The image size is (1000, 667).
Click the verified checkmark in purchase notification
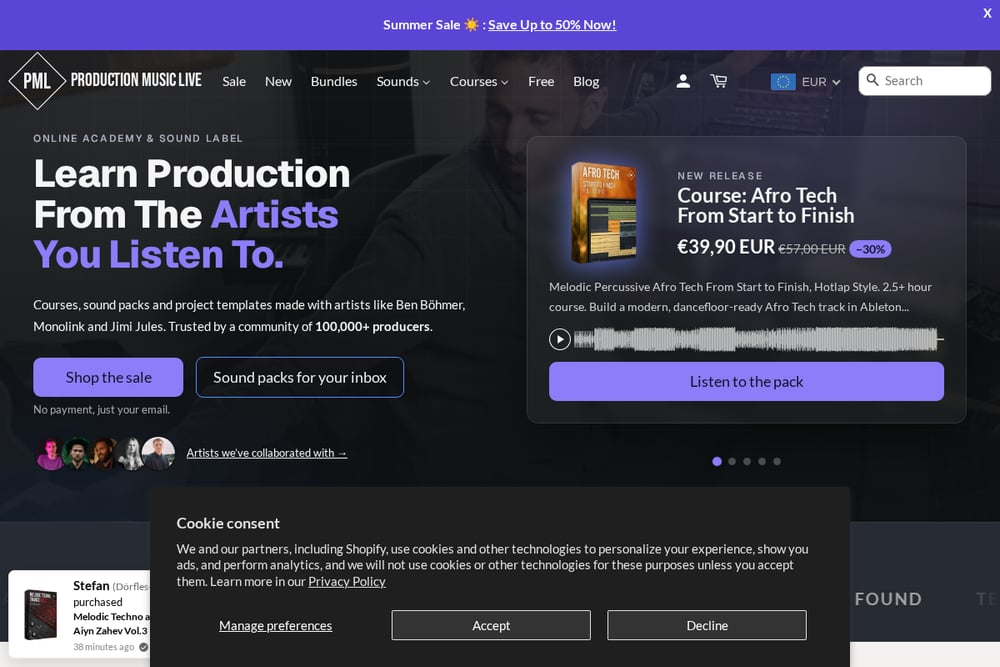coord(143,647)
